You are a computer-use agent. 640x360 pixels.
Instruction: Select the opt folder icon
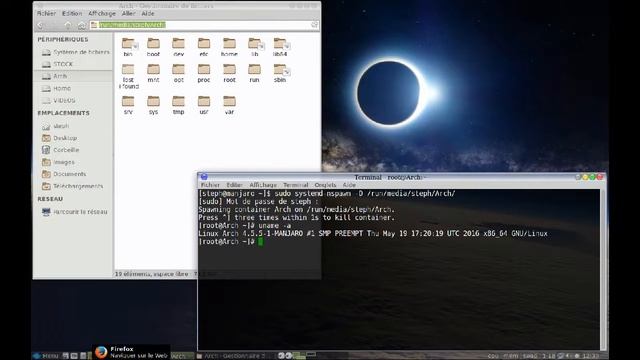178,69
